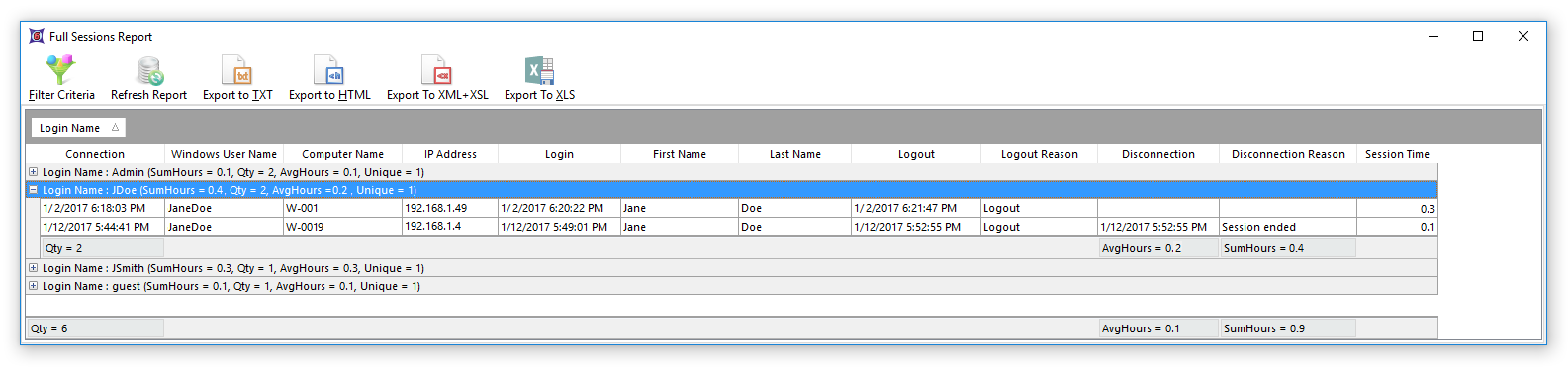The image size is (1568, 374).
Task: Sort by Logout Reason column header
Action: [1039, 154]
